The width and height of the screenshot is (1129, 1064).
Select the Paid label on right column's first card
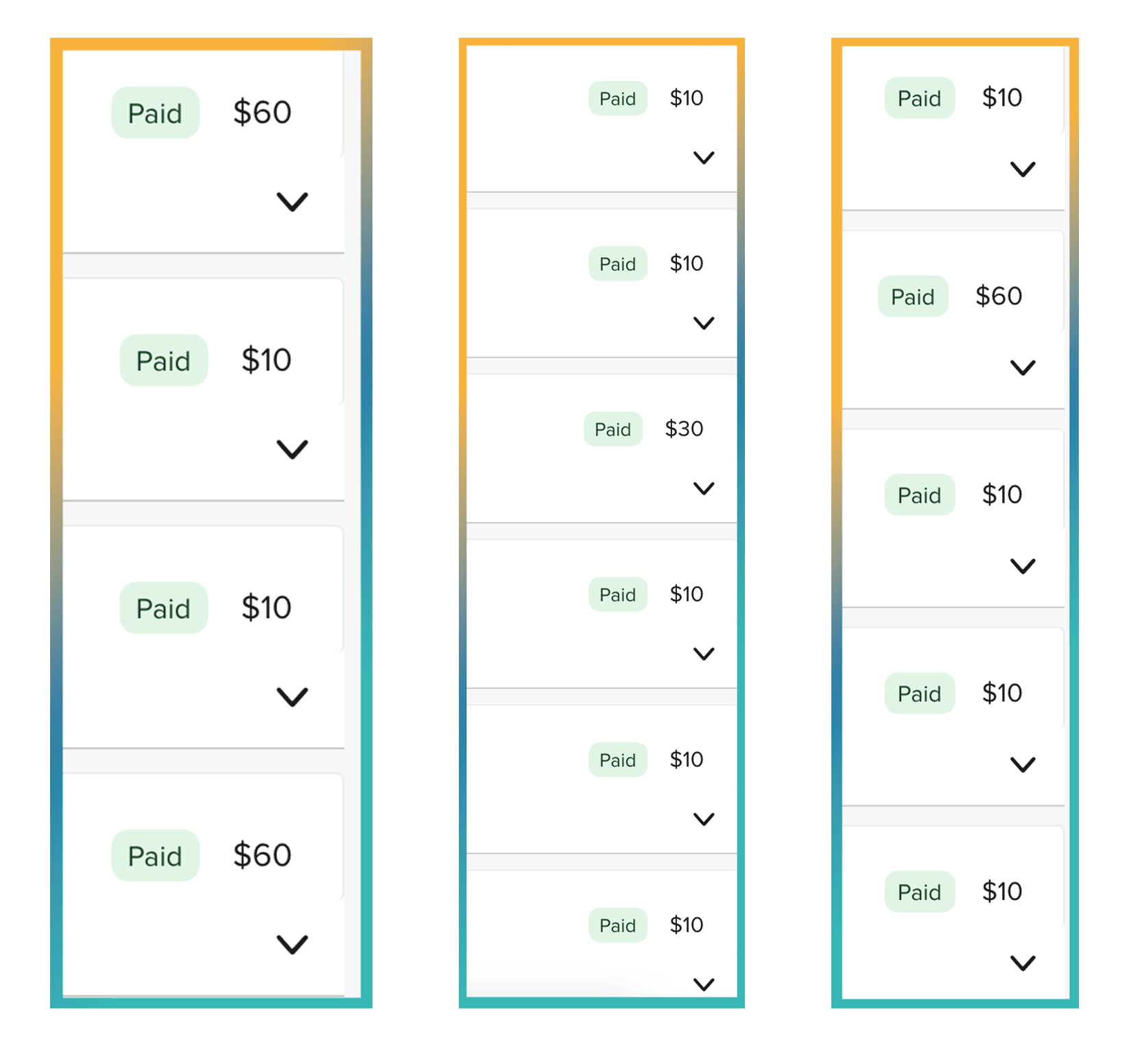point(919,98)
